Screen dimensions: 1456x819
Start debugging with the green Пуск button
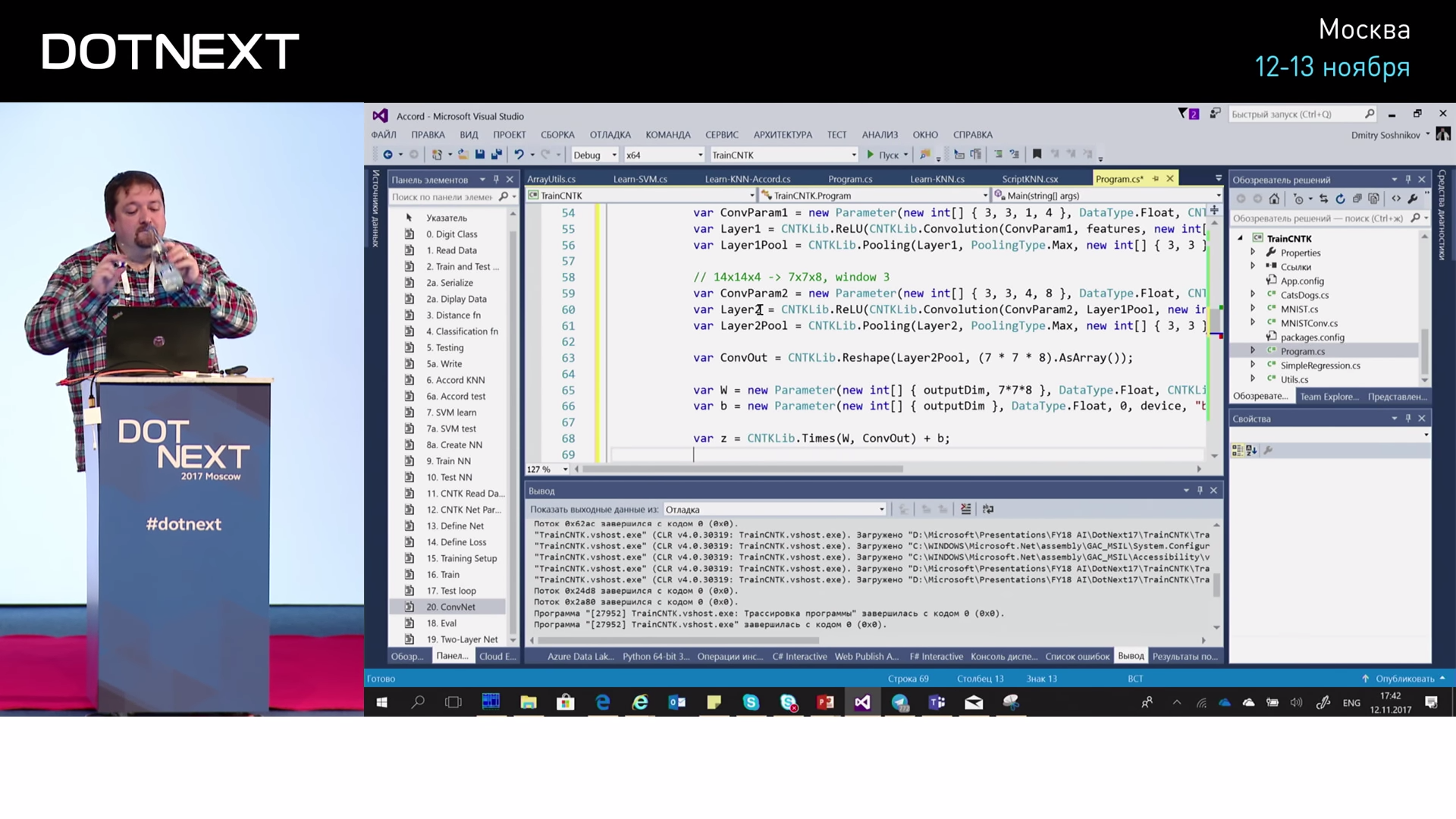[x=882, y=155]
